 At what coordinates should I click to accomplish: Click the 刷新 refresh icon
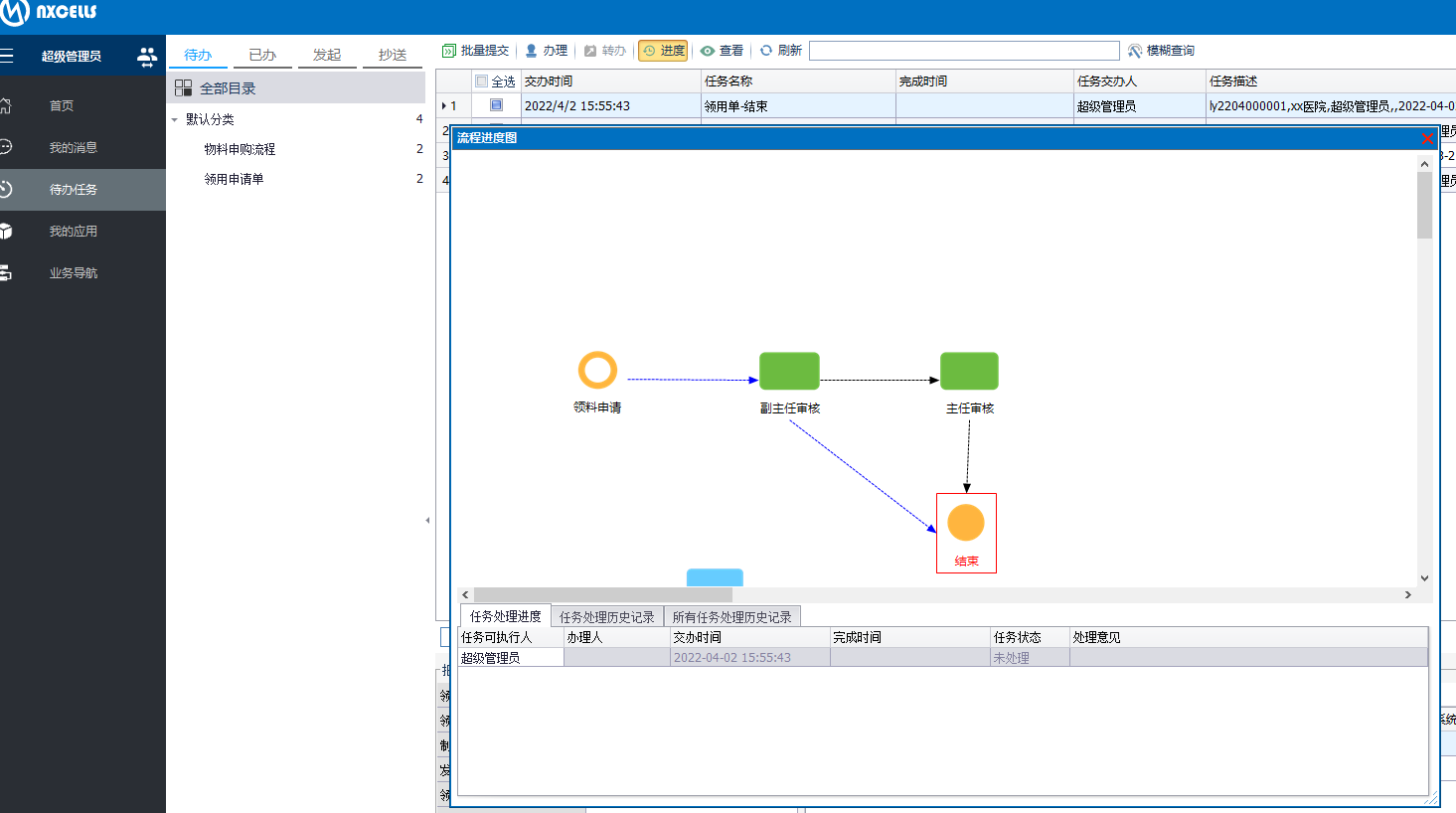pyautogui.click(x=766, y=51)
